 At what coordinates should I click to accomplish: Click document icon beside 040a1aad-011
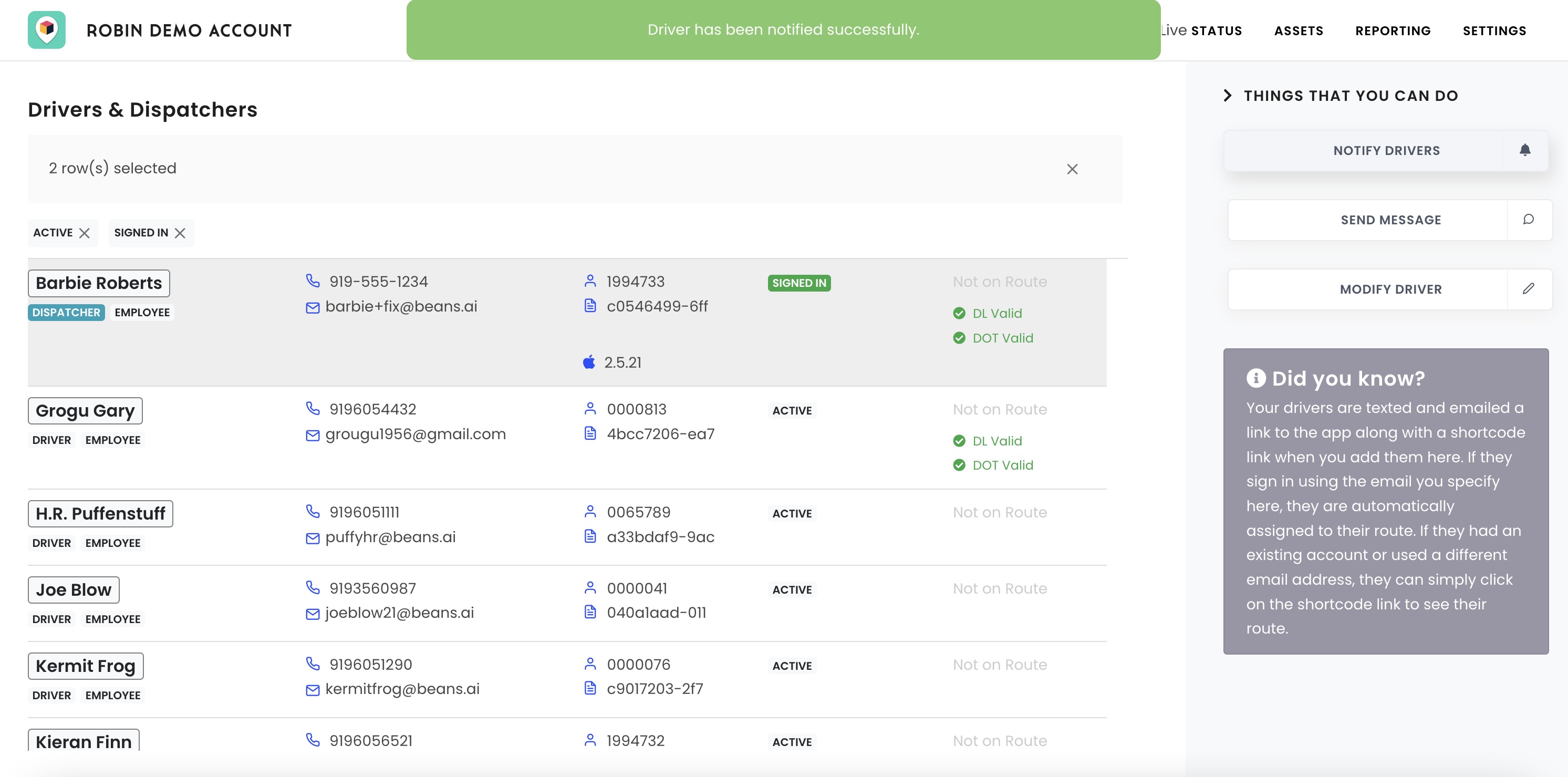pyautogui.click(x=590, y=612)
